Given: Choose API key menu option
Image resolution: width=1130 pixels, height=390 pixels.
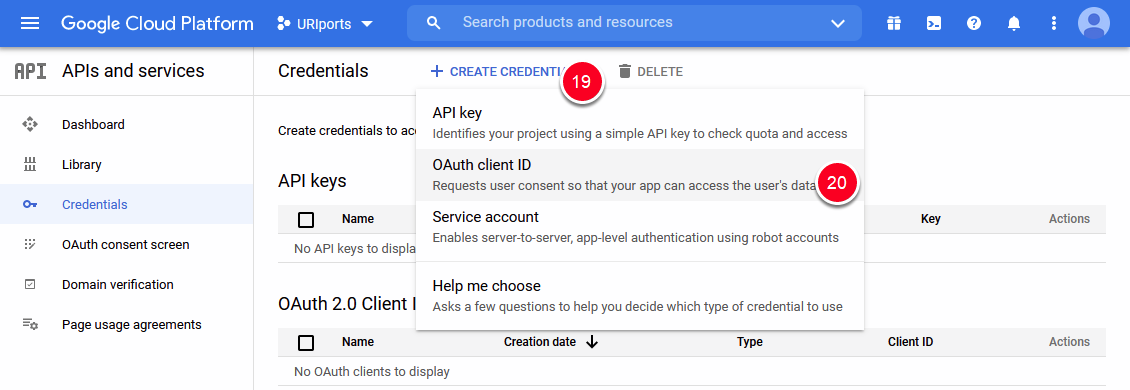Looking at the screenshot, I should [640, 123].
